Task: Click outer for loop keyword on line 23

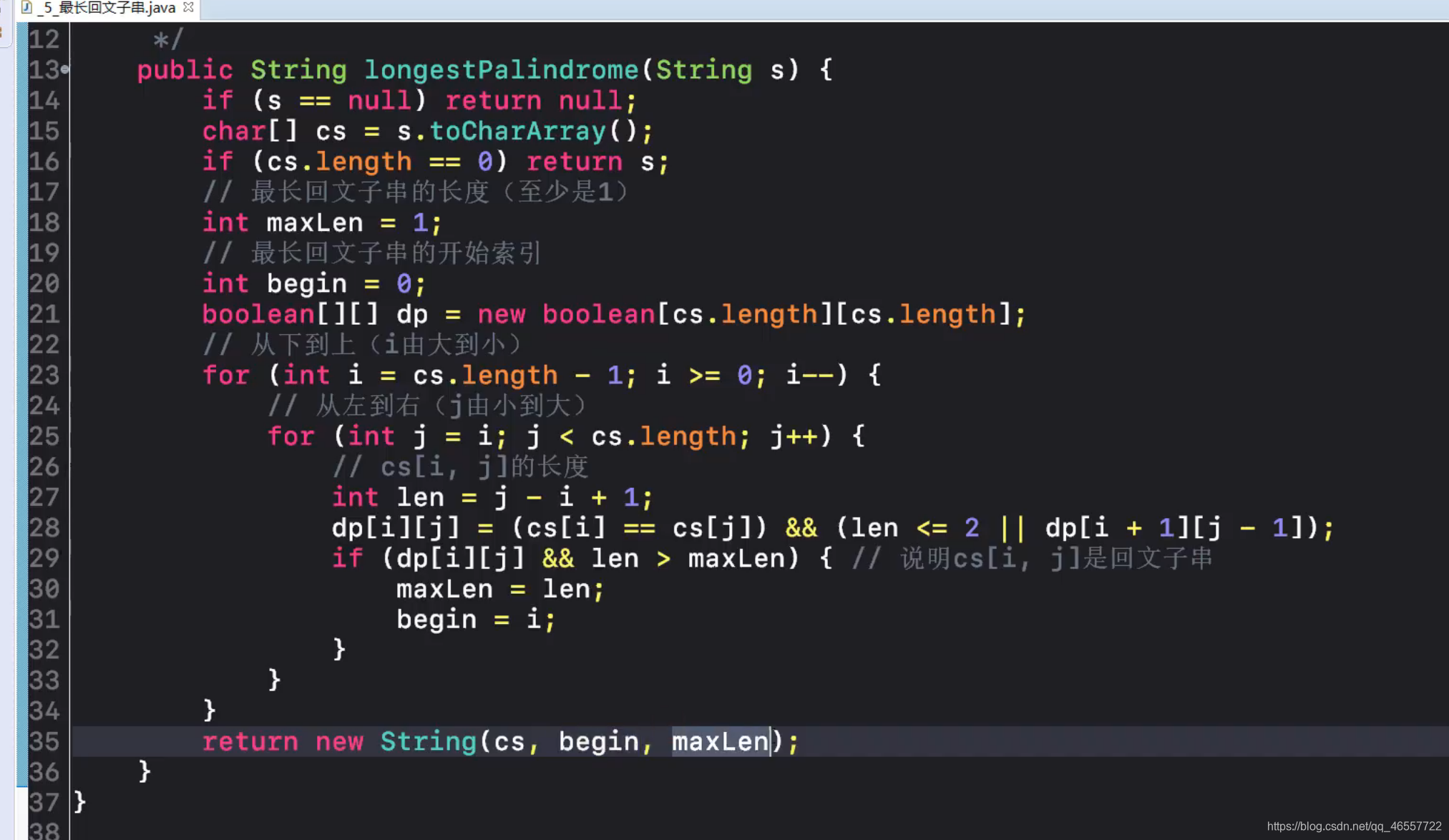Action: pyautogui.click(x=226, y=375)
